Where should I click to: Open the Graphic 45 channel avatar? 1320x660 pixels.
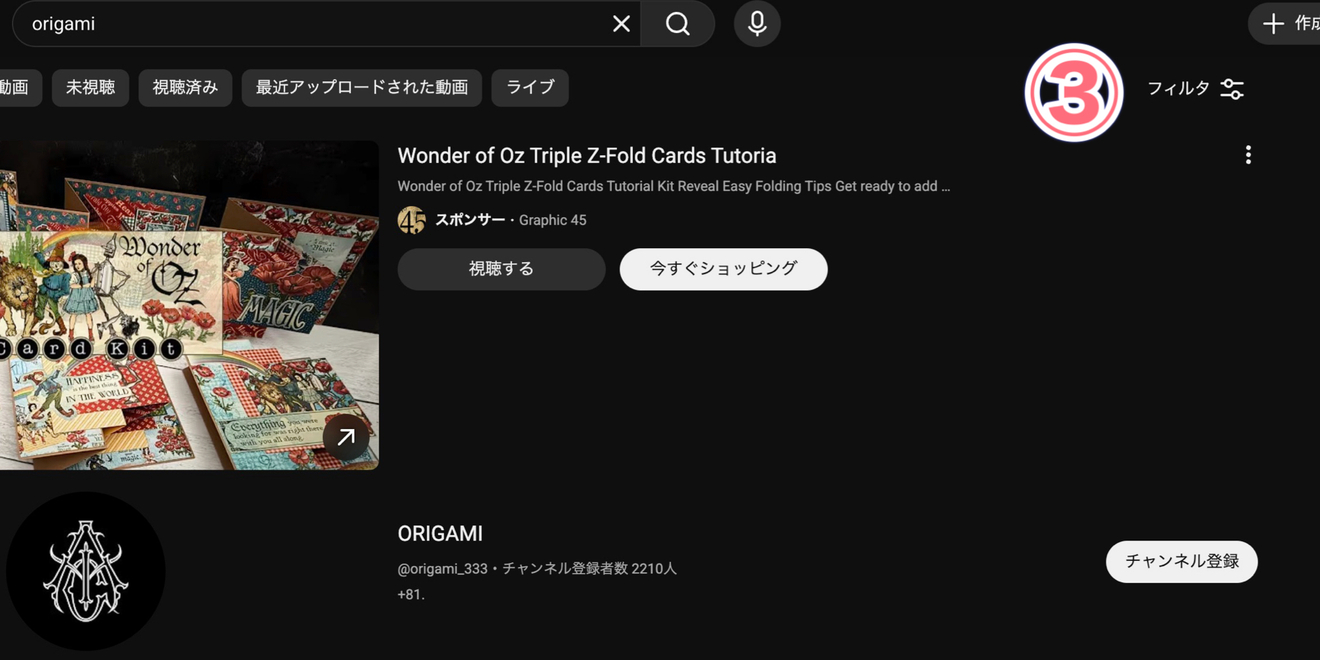click(x=411, y=220)
